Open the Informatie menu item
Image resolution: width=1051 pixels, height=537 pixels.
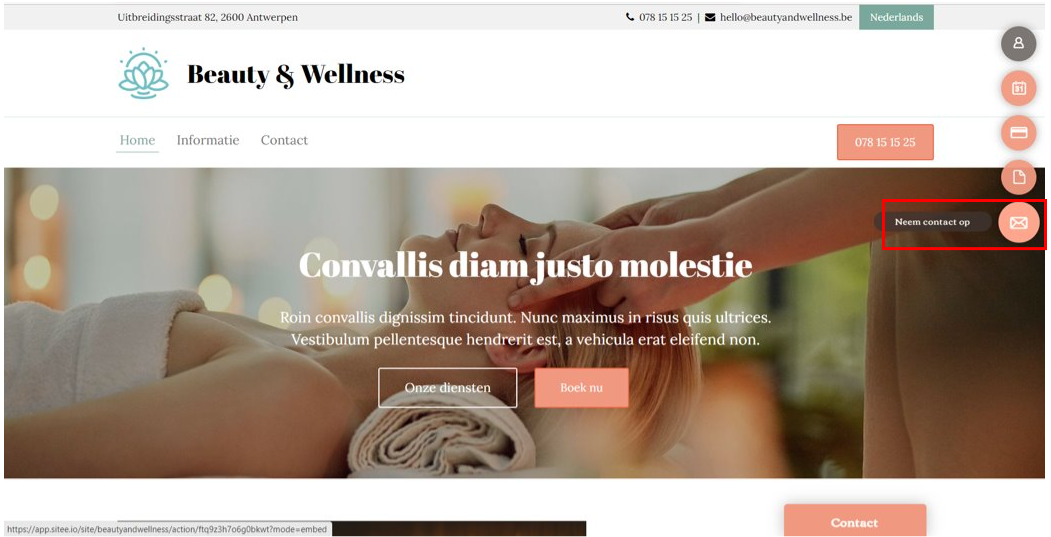coord(208,140)
